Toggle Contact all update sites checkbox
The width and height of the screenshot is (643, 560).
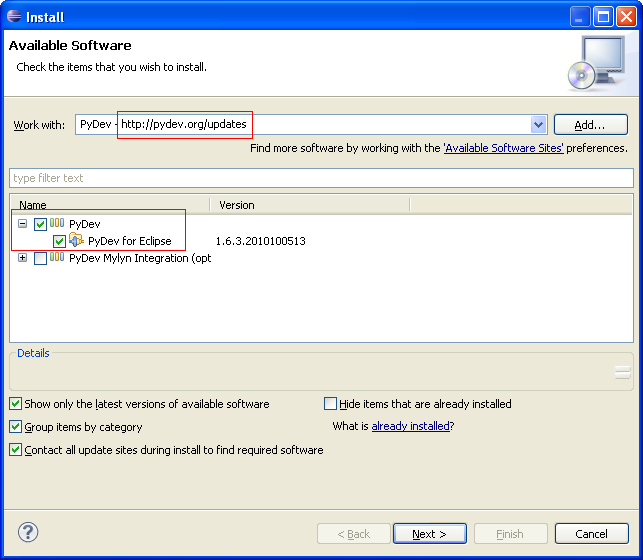click(16, 450)
